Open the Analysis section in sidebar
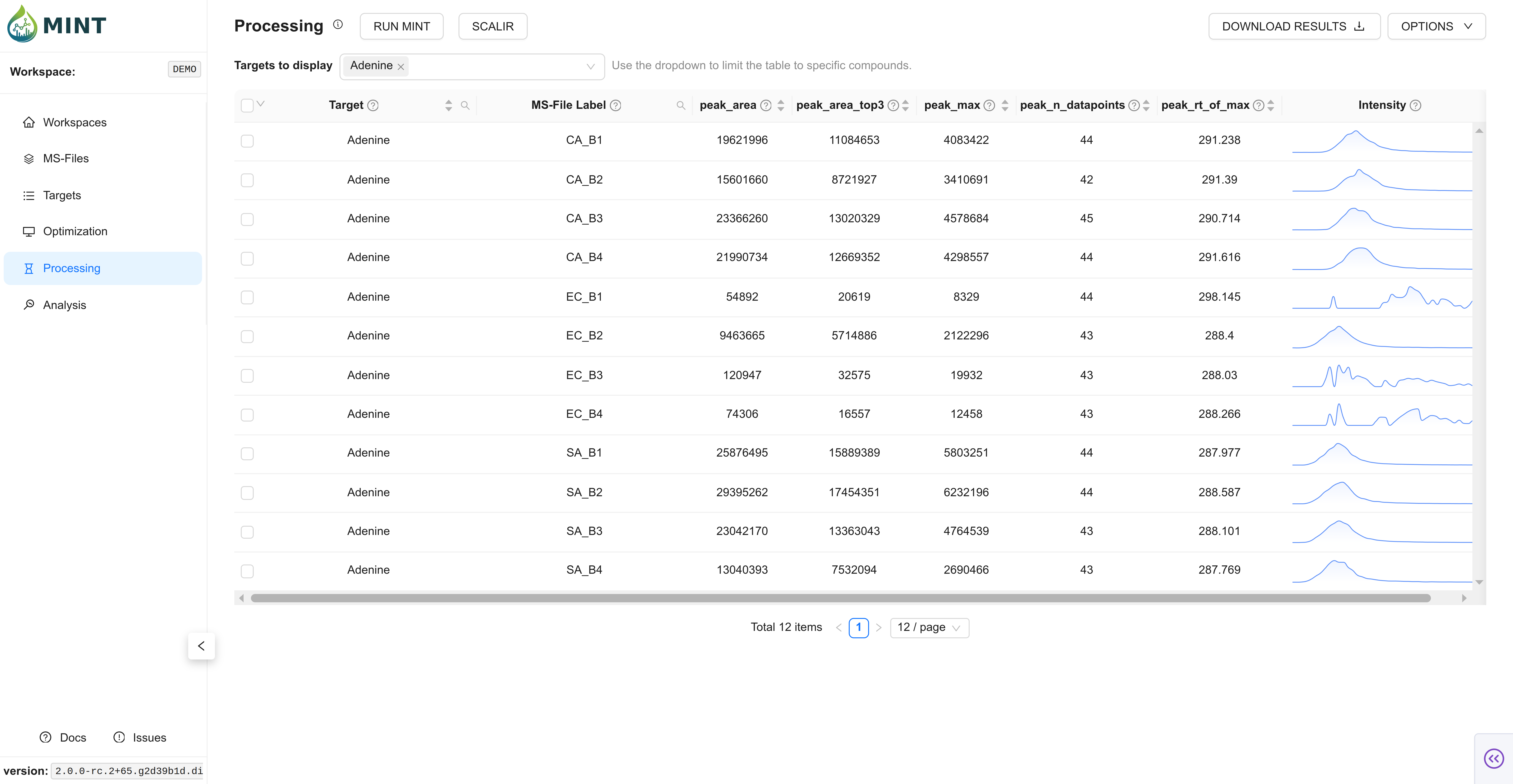 click(x=64, y=305)
